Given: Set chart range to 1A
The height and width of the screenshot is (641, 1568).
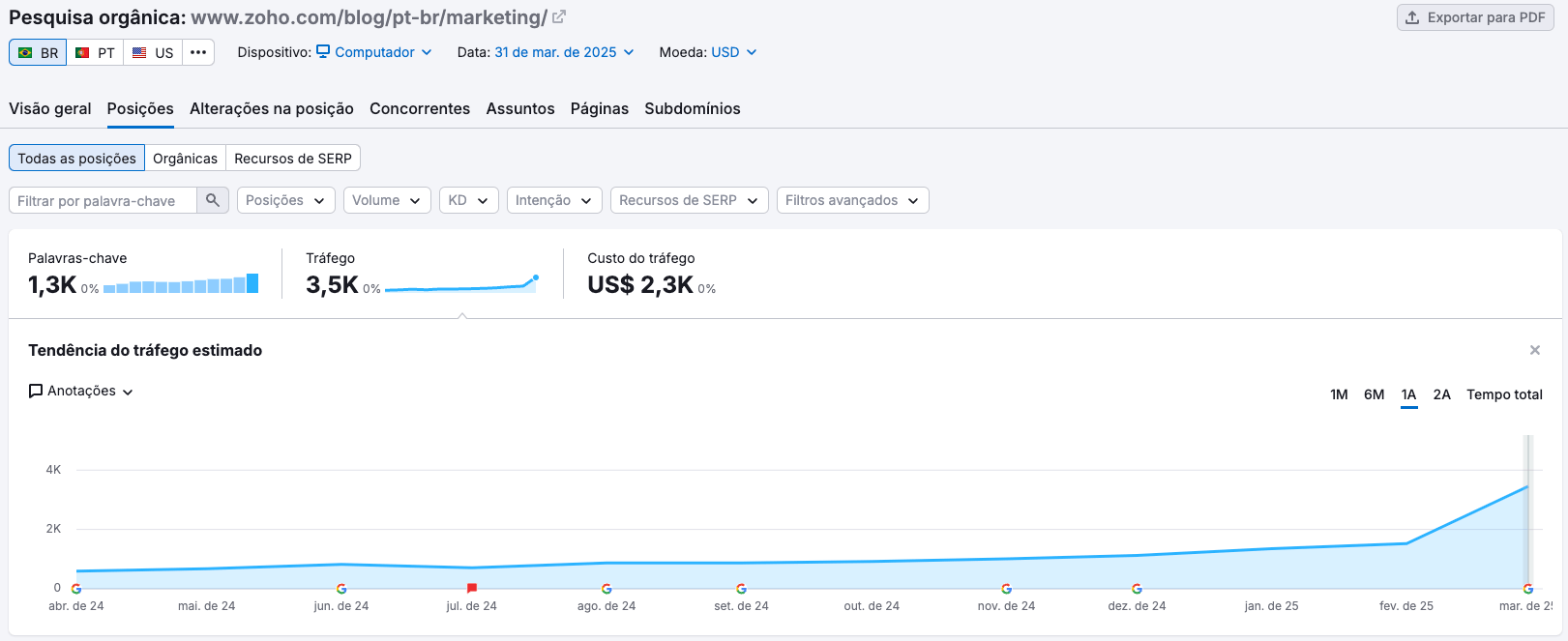Looking at the screenshot, I should [1409, 394].
